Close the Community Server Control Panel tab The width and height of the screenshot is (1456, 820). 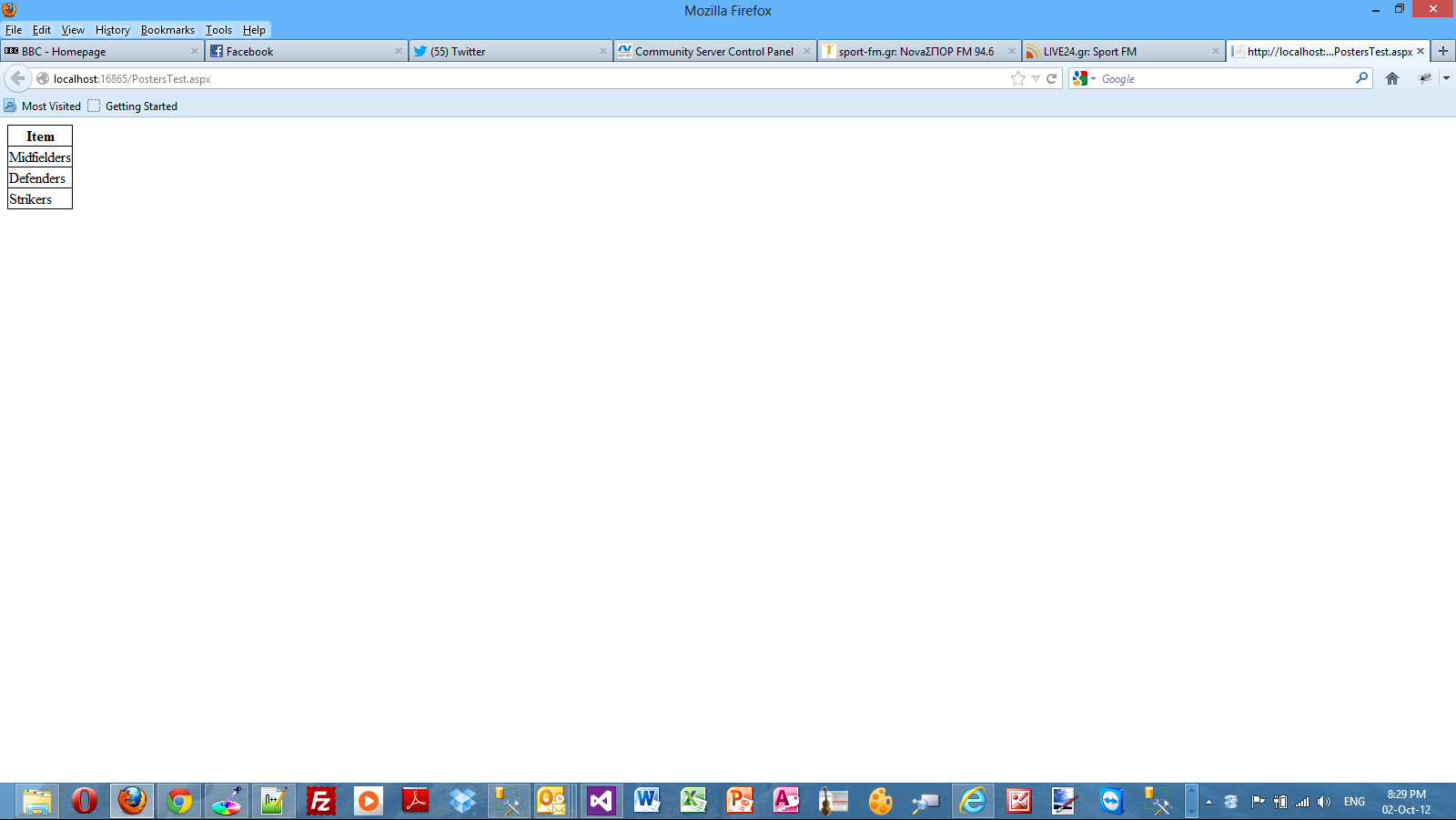pos(806,51)
